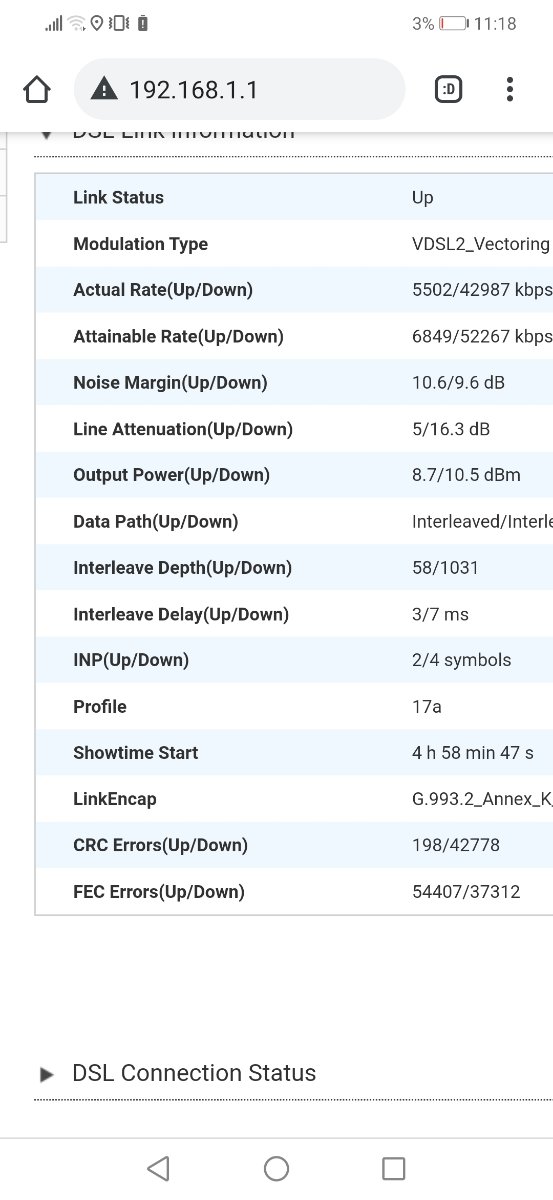Tap the browser home icon
The image size is (553, 1200).
(x=37, y=90)
